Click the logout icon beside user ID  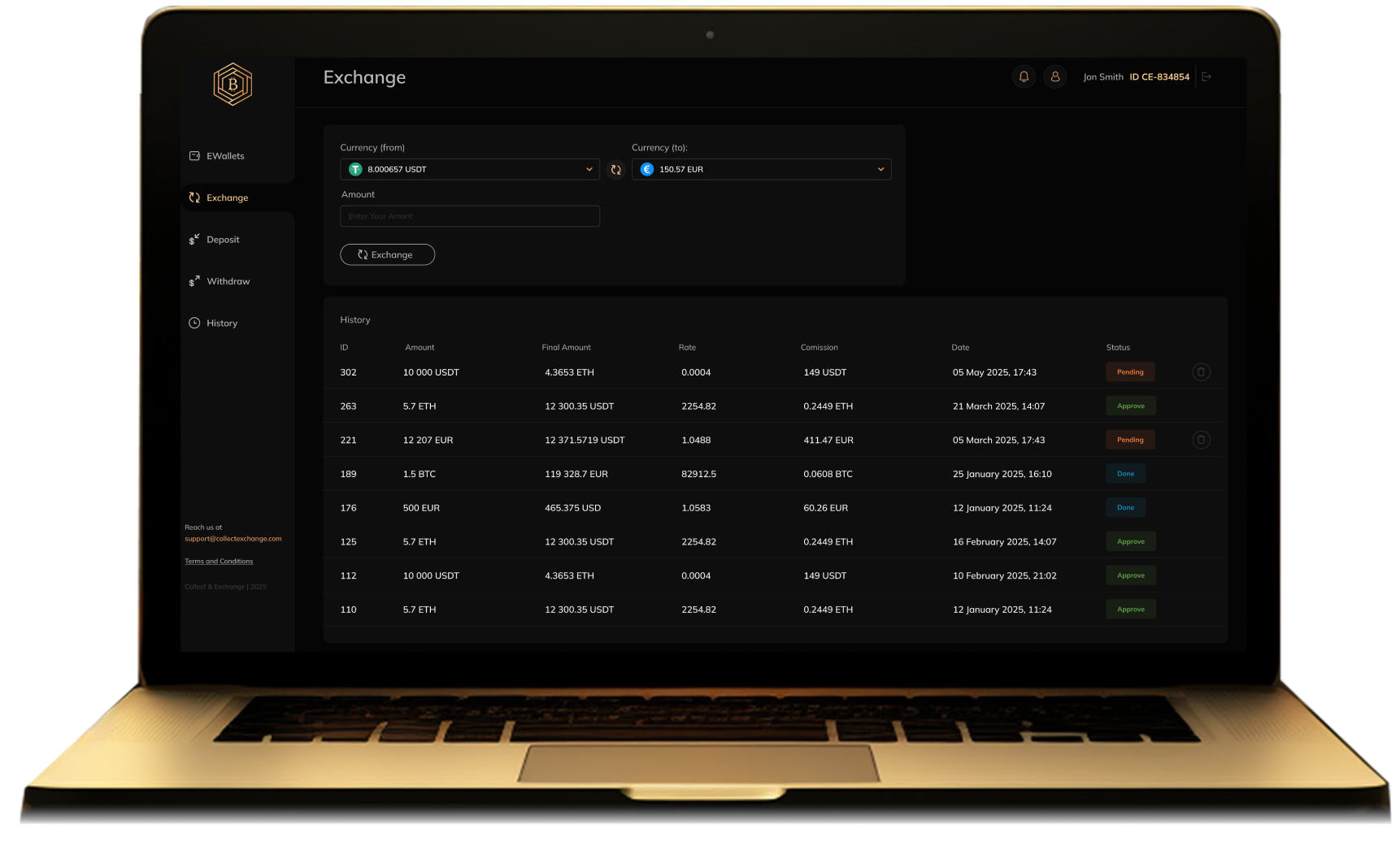1207,76
